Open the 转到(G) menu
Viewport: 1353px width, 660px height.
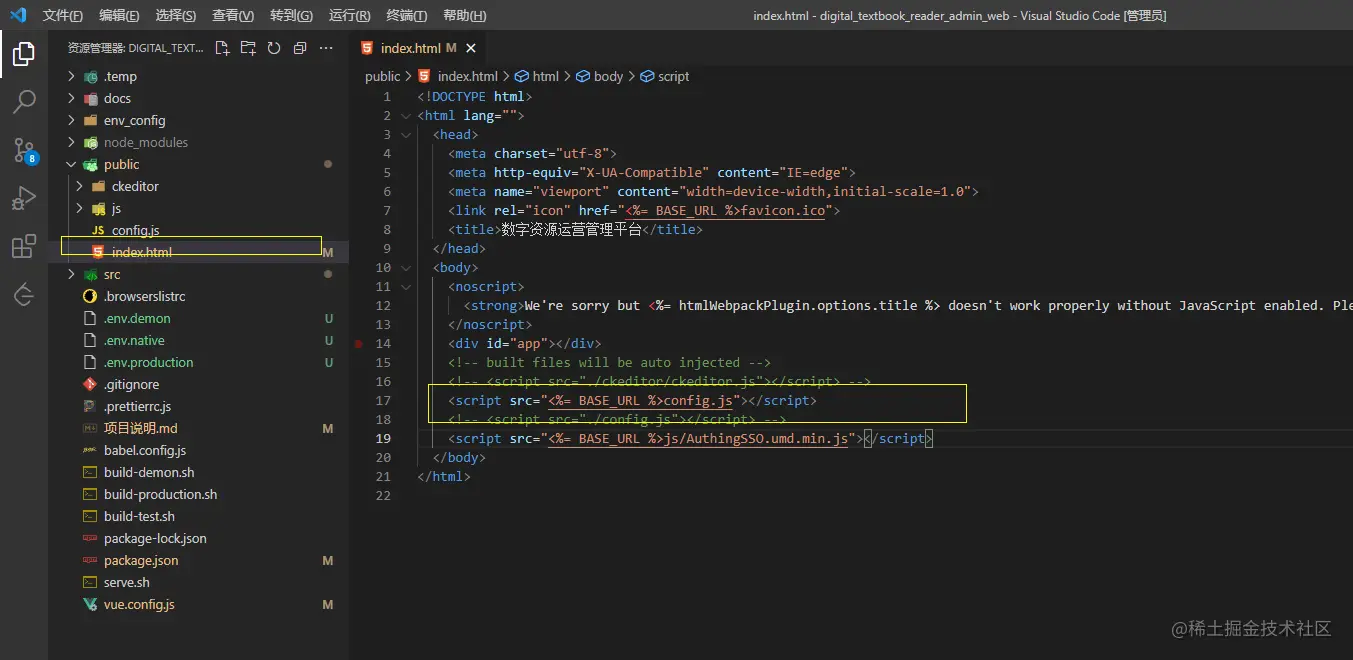291,16
